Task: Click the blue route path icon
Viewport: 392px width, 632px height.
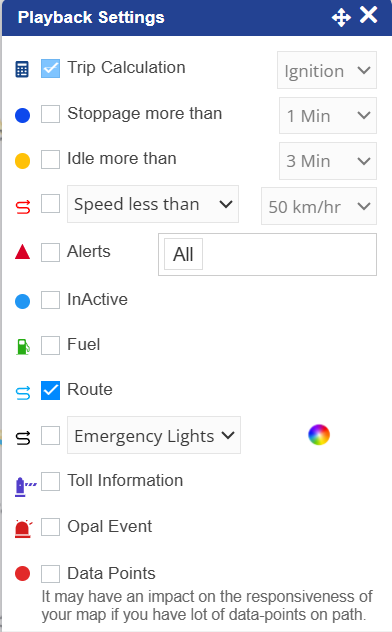Action: [x=23, y=393]
